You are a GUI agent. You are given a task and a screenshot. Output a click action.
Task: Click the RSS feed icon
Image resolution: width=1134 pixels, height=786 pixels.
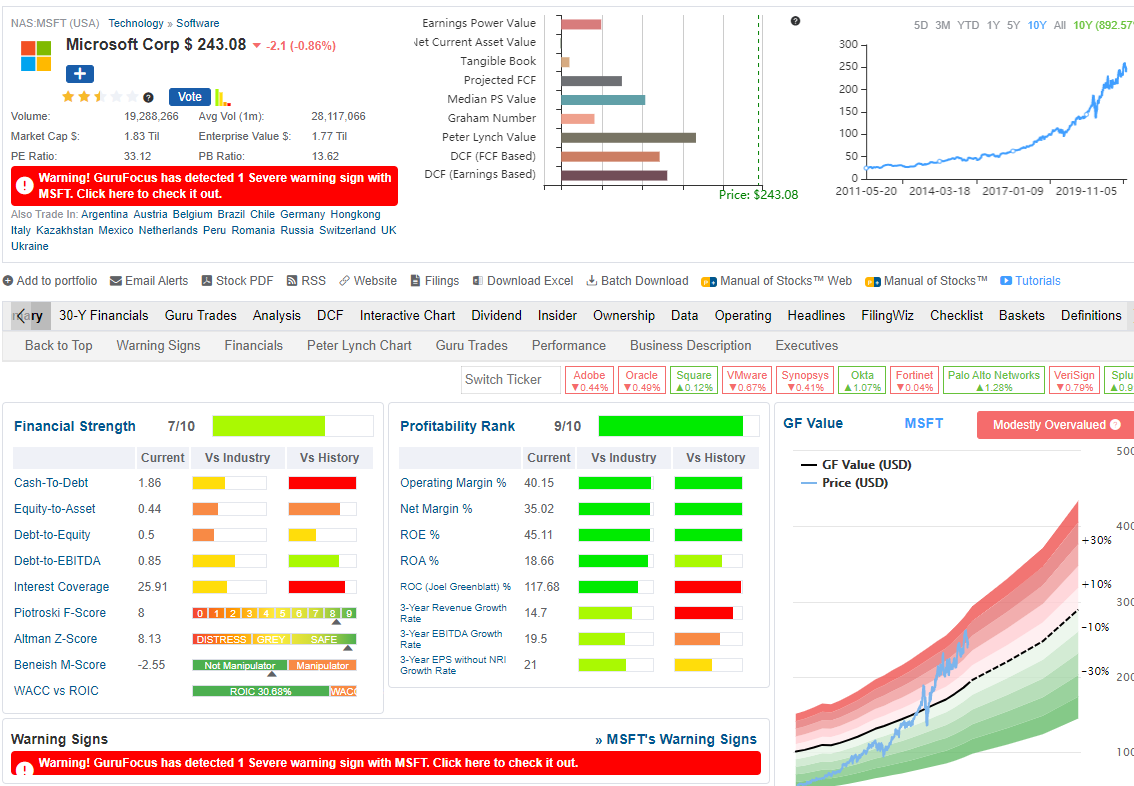(292, 281)
